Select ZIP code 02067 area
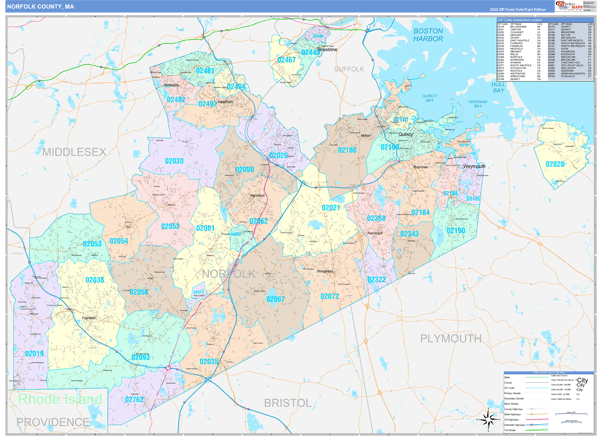This screenshot has height=436, width=600. click(x=275, y=298)
